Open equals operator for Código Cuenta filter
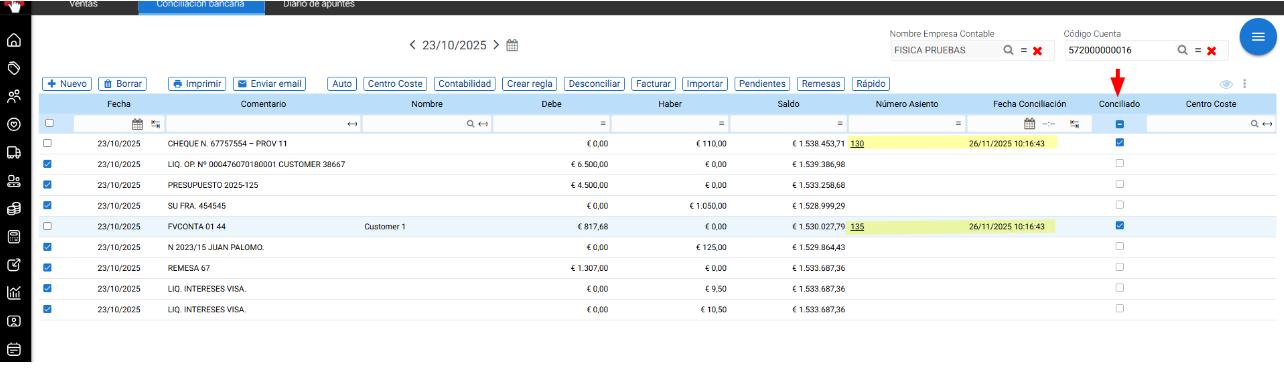1284x382 pixels. point(1197,50)
